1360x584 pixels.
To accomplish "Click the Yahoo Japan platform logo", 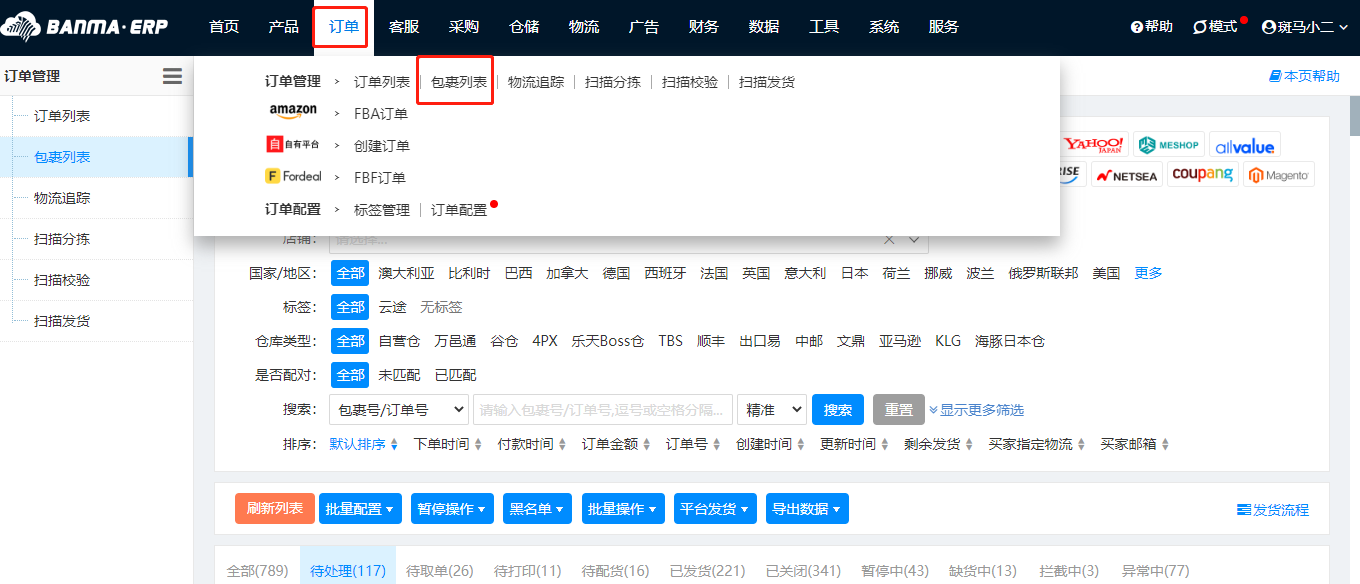I will pyautogui.click(x=1093, y=145).
